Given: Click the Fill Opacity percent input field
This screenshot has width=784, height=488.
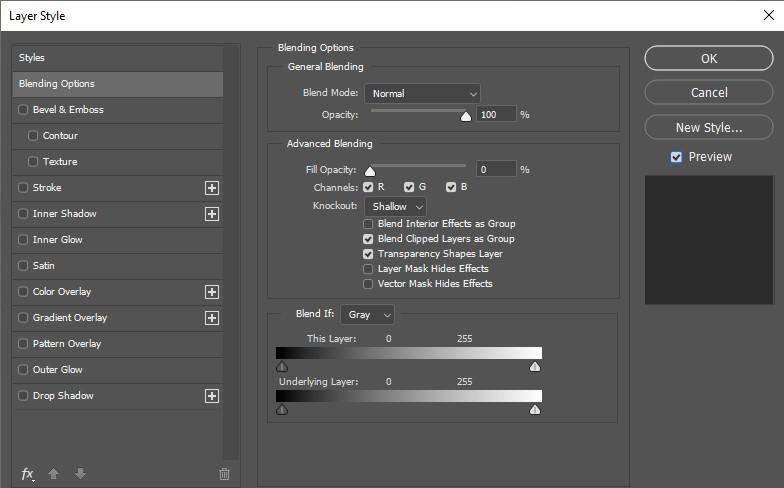Looking at the screenshot, I should [x=496, y=169].
